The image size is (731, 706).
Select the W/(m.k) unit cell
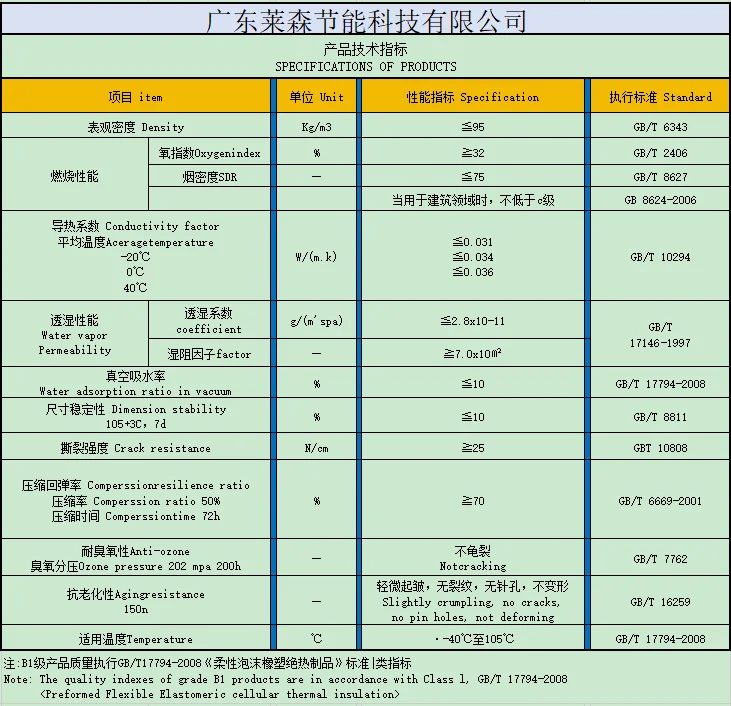click(x=316, y=257)
